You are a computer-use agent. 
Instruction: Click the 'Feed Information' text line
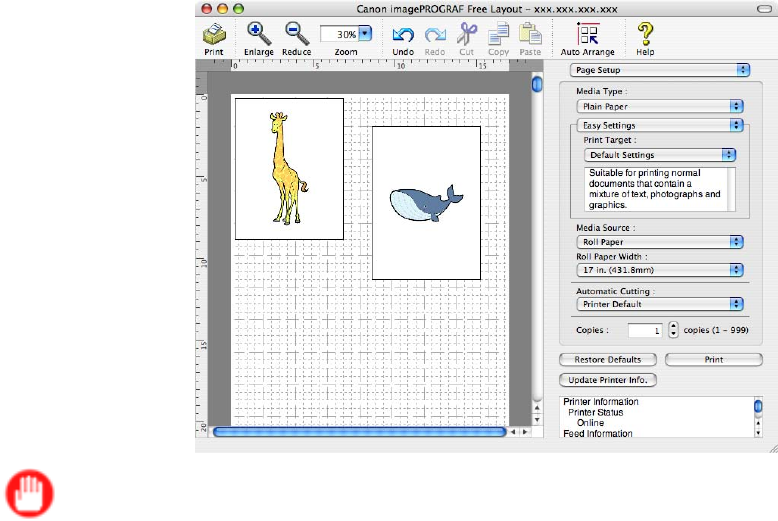pos(597,433)
